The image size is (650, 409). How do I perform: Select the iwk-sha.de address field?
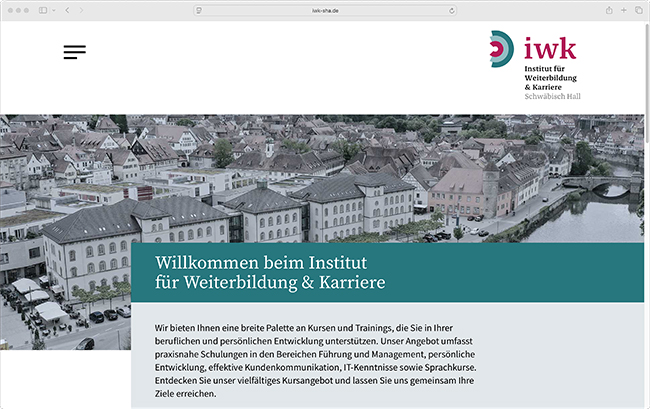point(325,10)
